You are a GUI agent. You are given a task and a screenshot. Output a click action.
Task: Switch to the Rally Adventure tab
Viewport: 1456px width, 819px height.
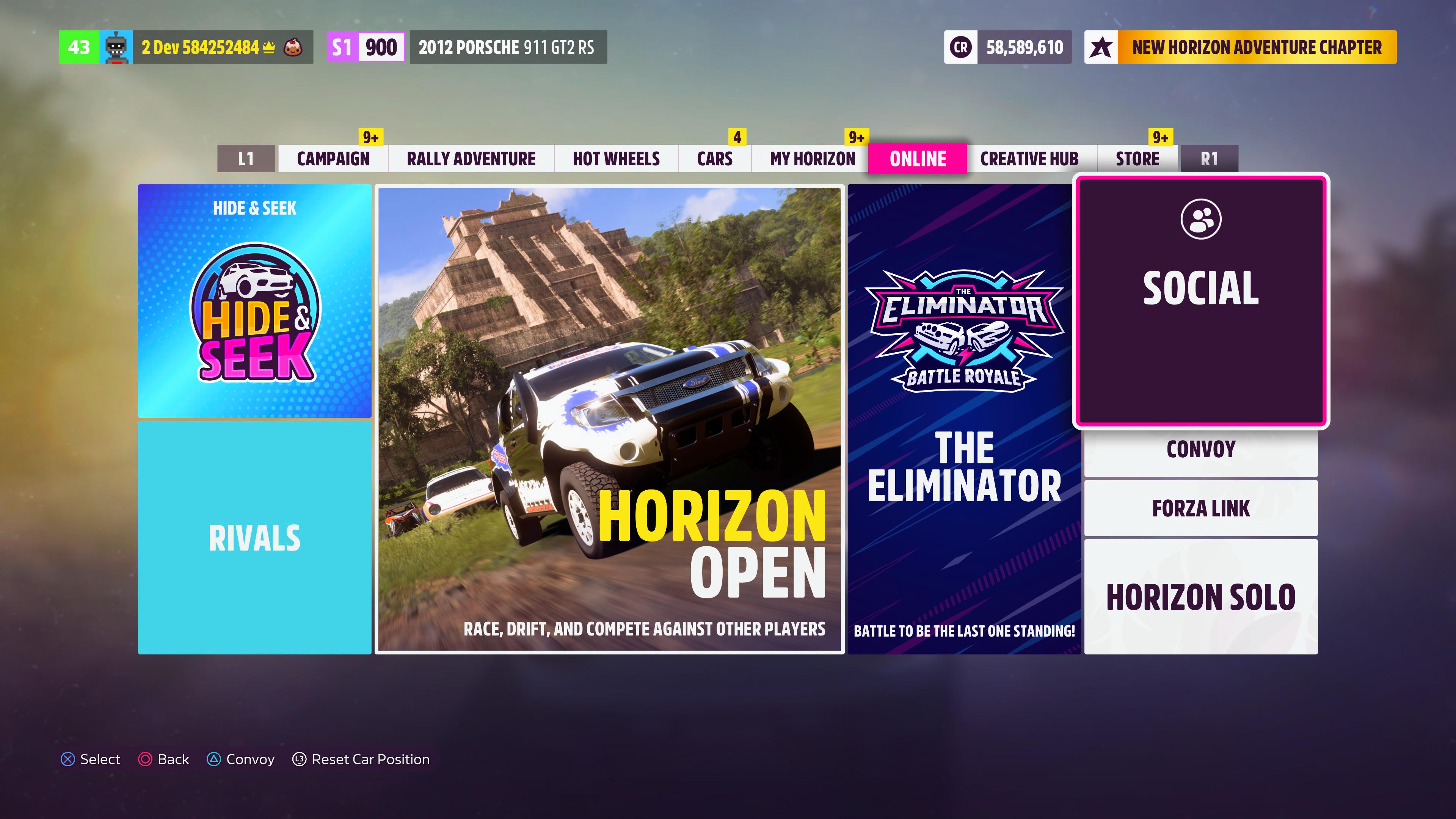coord(471,159)
